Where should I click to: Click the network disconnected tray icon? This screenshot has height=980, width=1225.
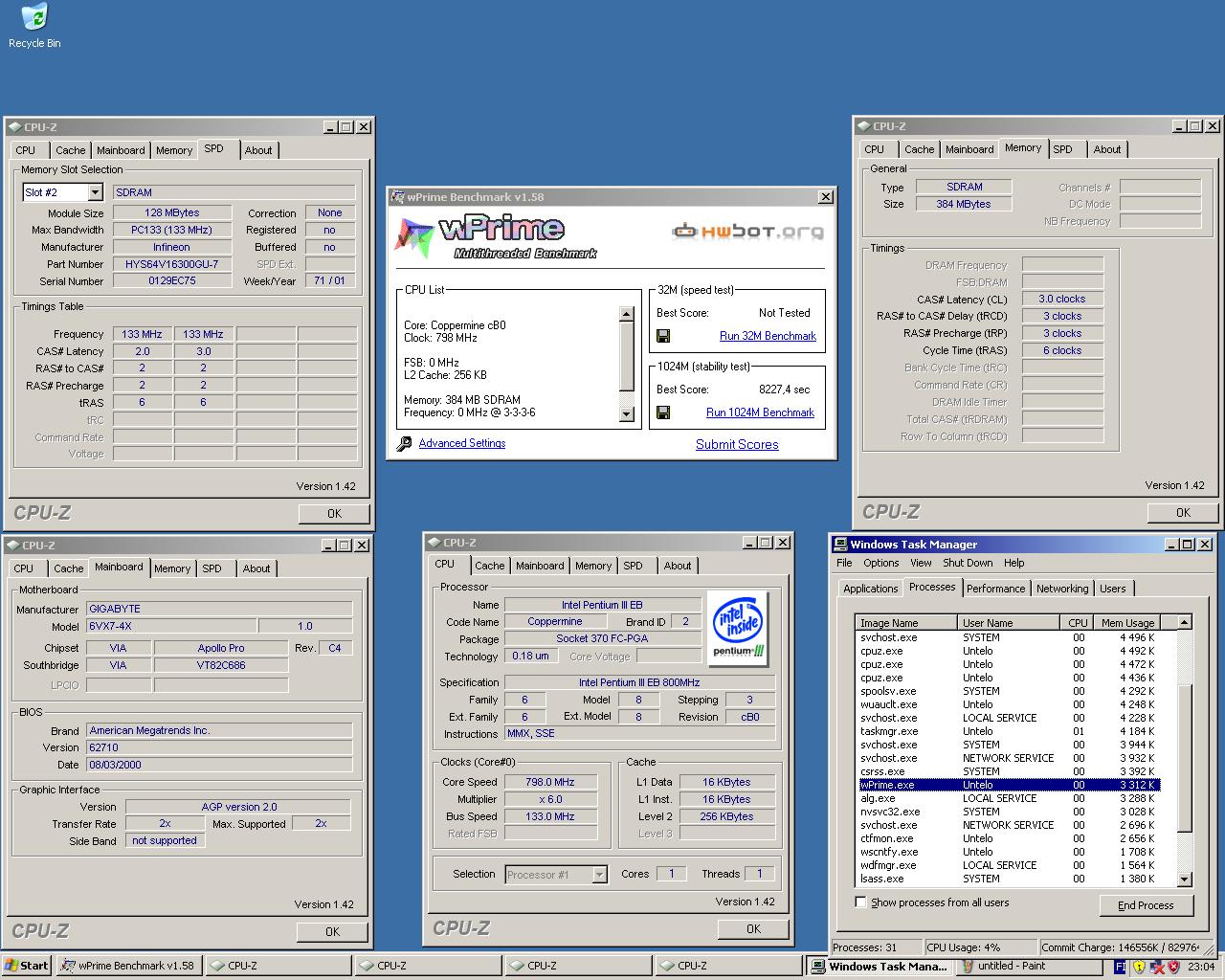click(1156, 967)
